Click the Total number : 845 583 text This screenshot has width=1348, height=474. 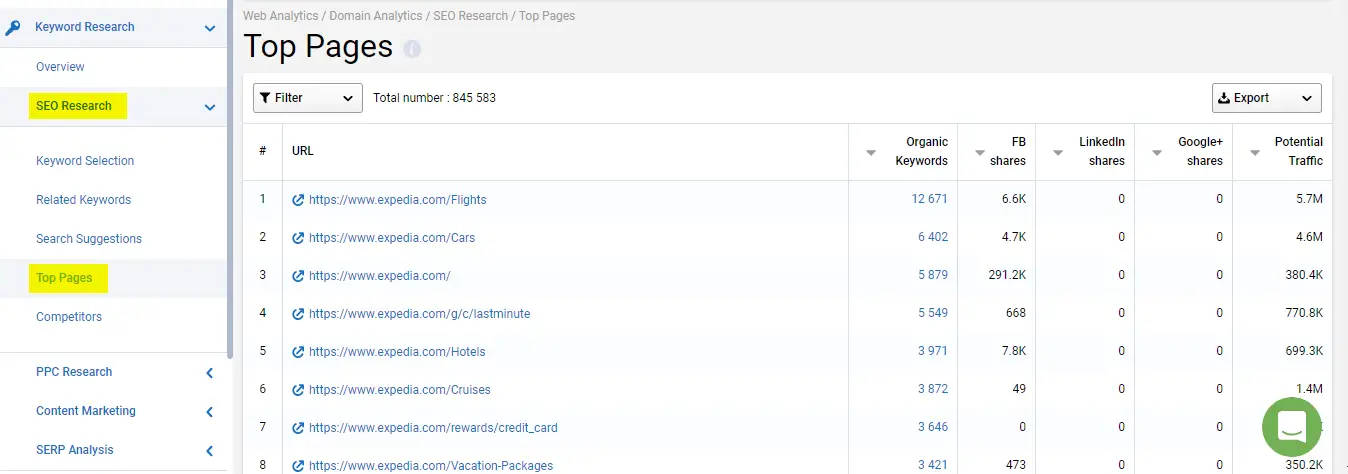pos(434,98)
